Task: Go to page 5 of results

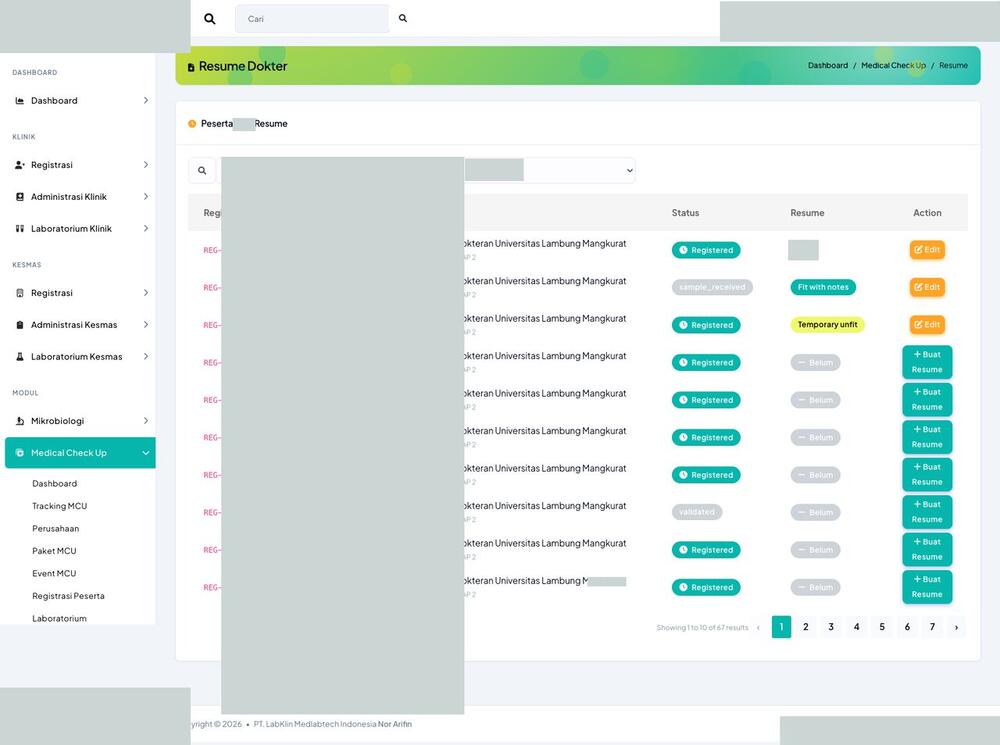Action: tap(882, 627)
